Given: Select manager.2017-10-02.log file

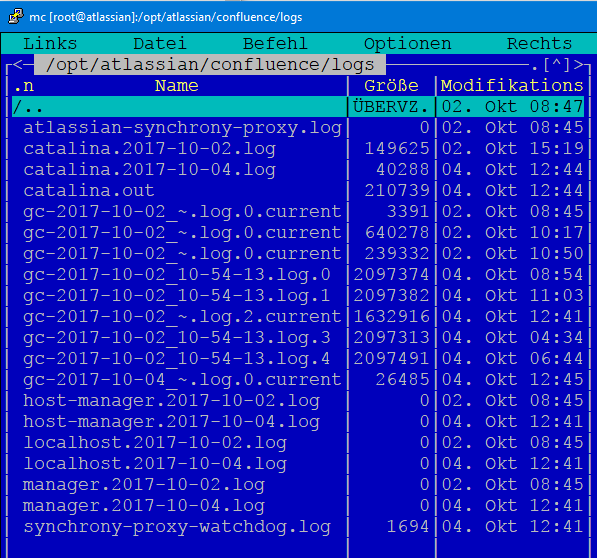Looking at the screenshot, I should click(x=144, y=485).
